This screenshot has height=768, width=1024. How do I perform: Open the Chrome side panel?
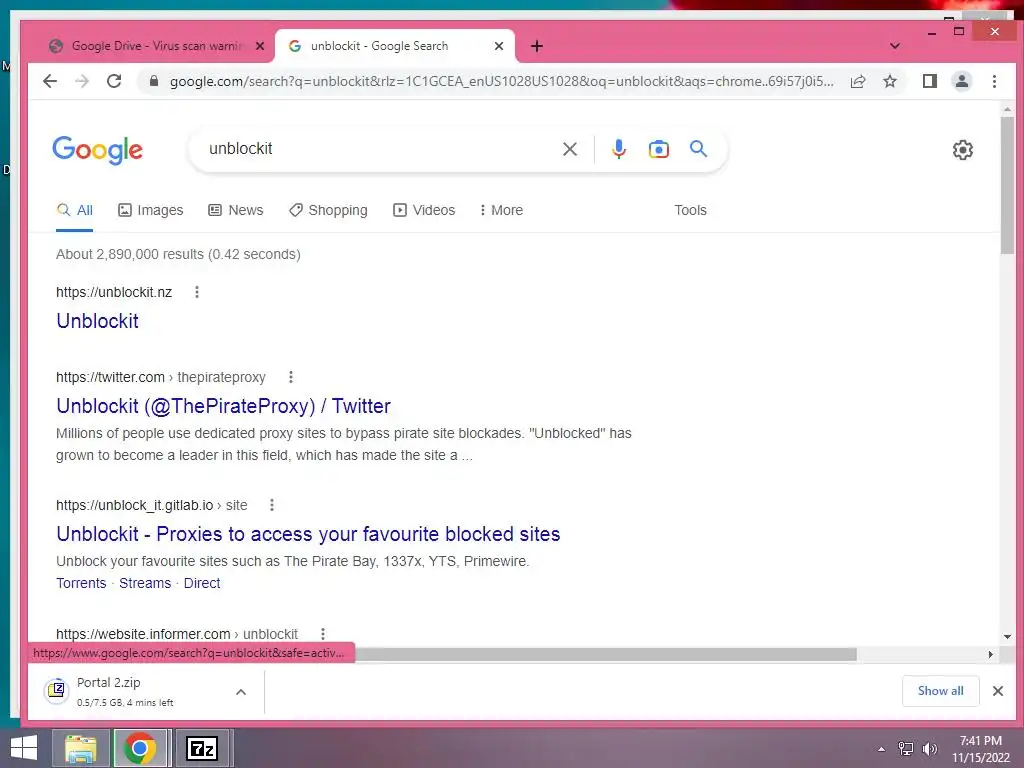coord(929,81)
